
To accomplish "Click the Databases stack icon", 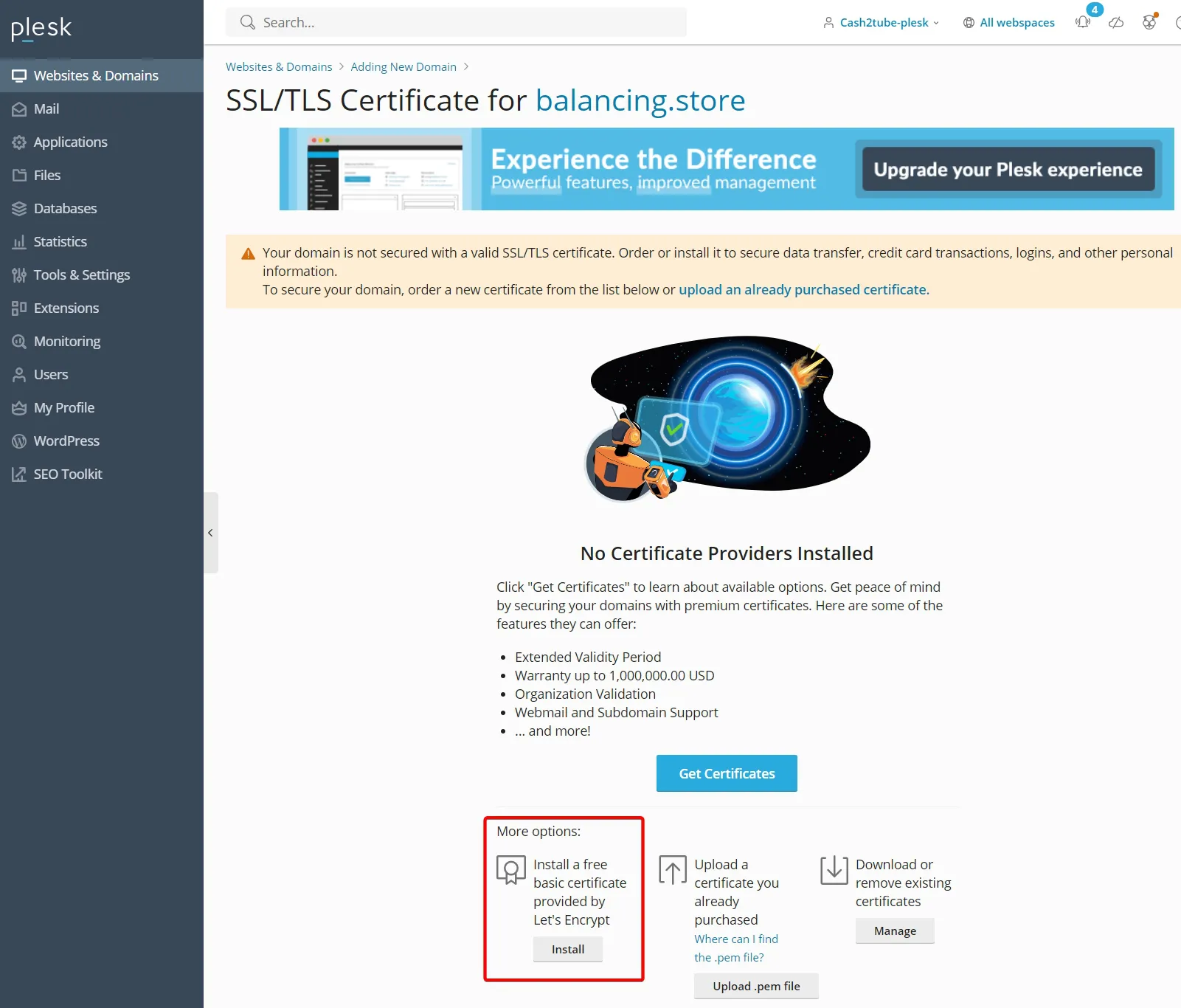I will [19, 209].
